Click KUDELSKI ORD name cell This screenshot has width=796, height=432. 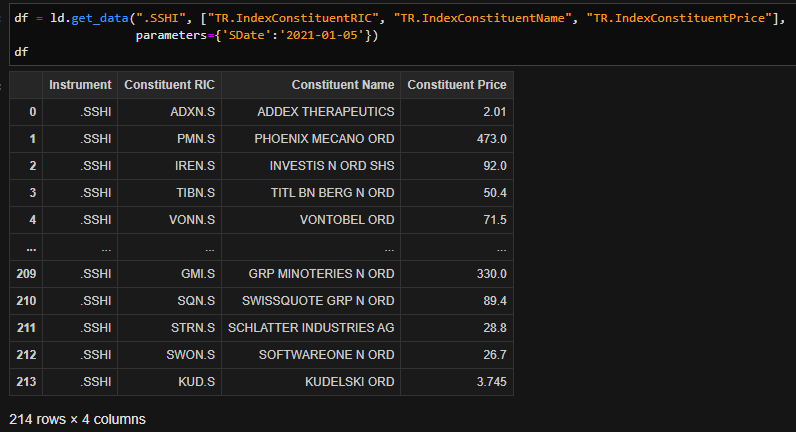[311, 382]
